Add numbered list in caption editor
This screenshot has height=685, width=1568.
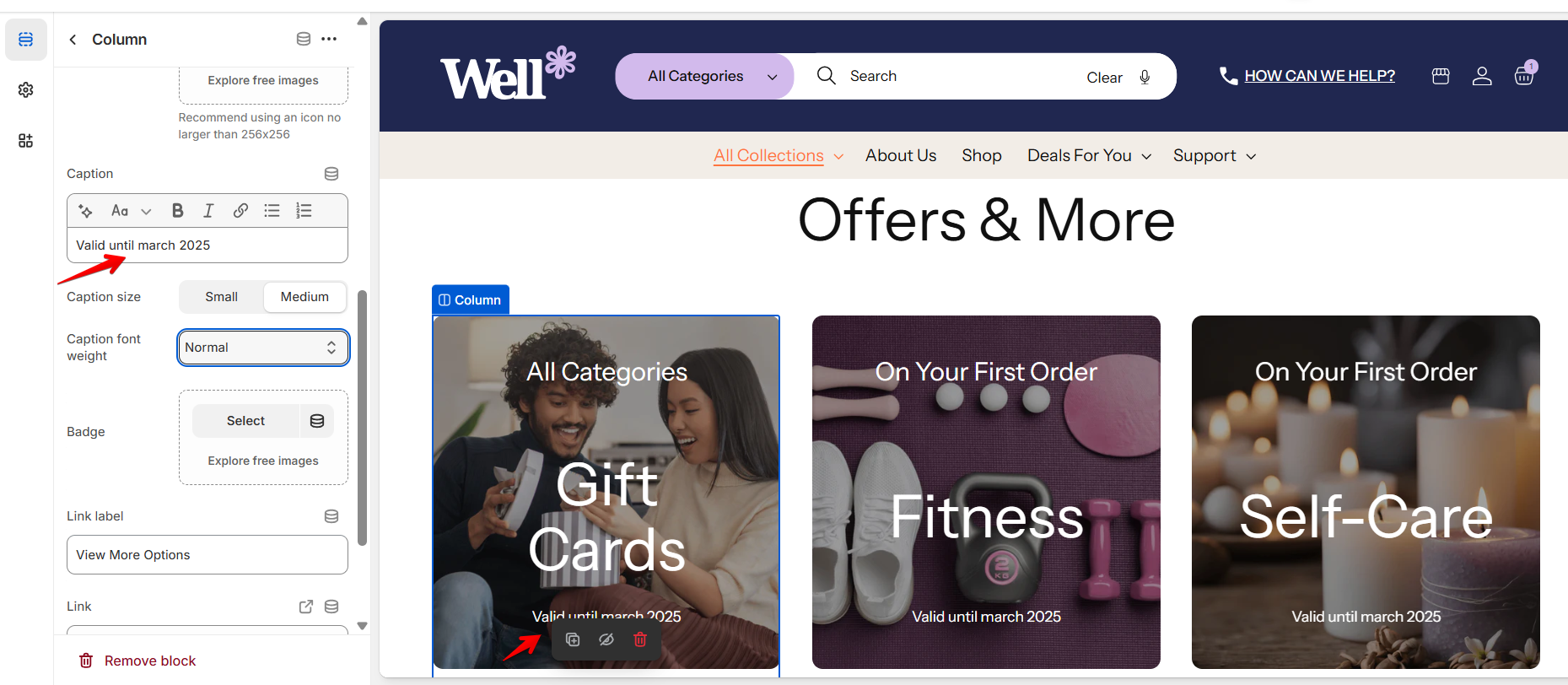304,211
